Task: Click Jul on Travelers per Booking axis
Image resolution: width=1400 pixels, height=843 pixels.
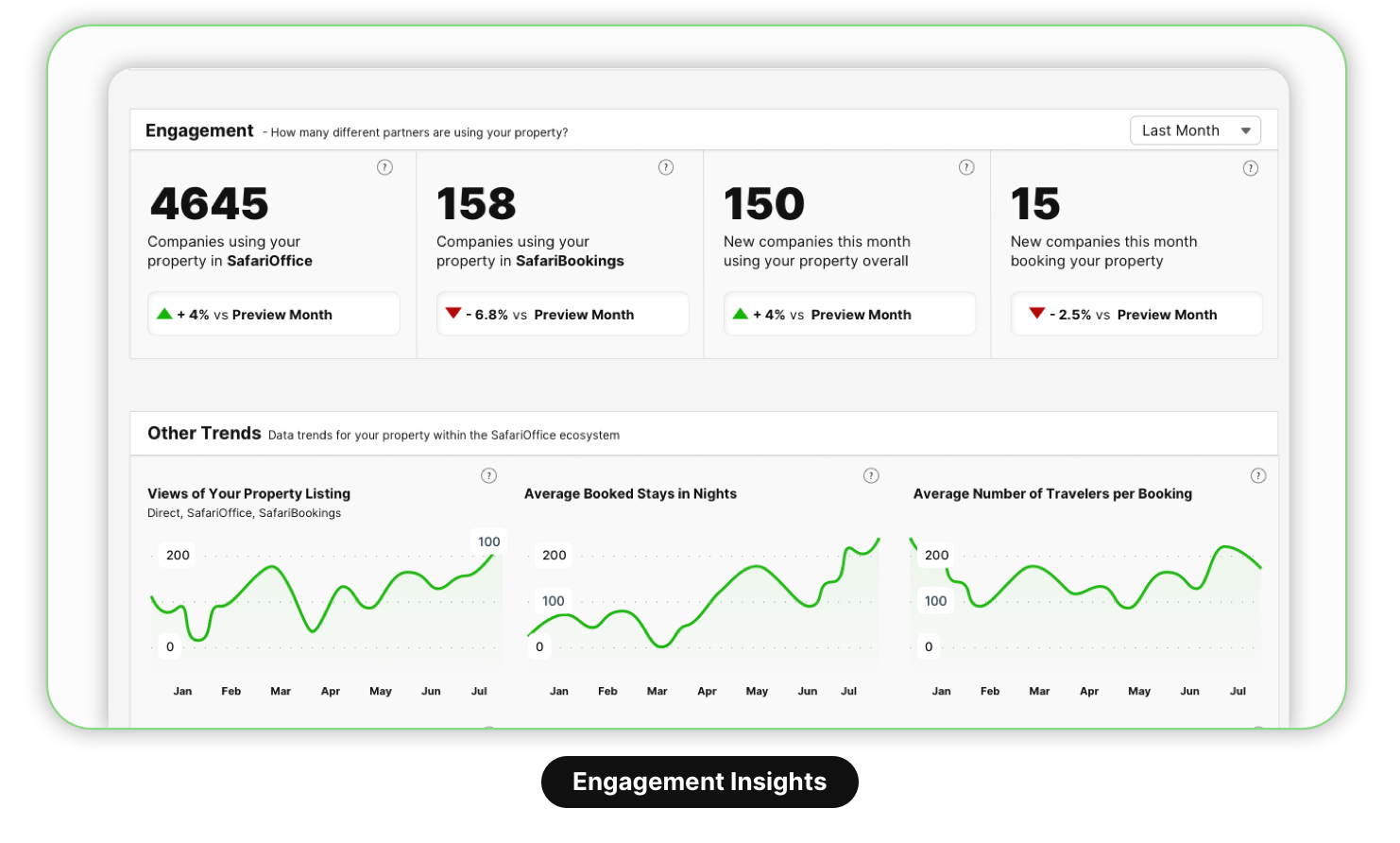Action: coord(1238,692)
